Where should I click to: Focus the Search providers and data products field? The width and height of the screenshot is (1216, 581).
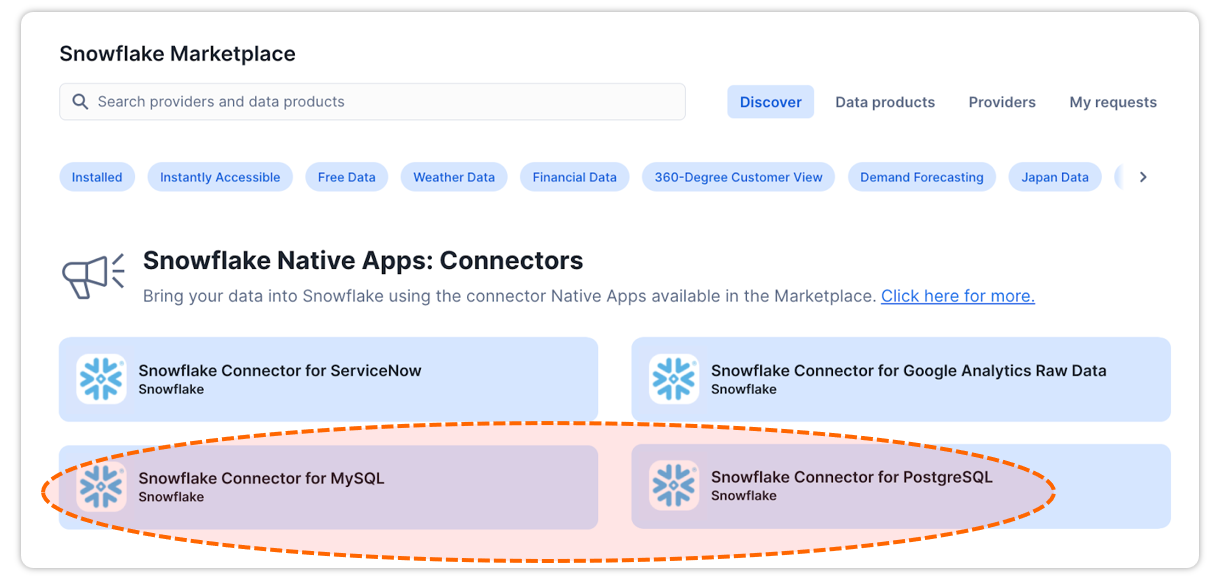[x=372, y=102]
